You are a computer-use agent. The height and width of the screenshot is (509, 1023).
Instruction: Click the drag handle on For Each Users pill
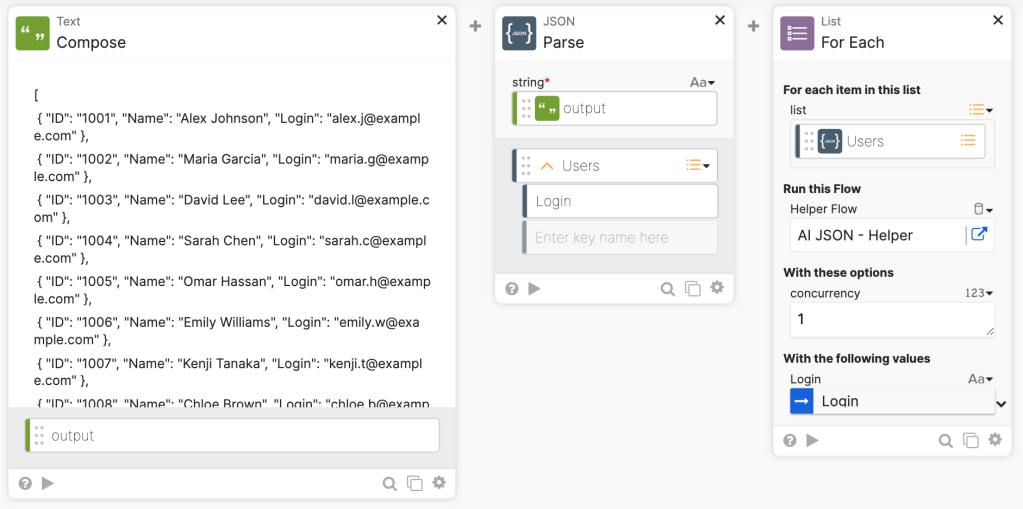(809, 141)
